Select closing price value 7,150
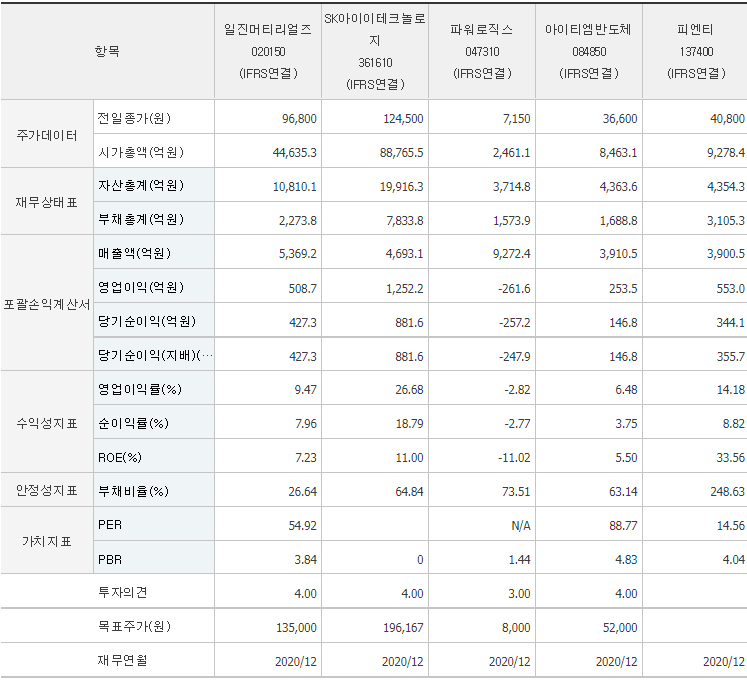Screen dimensions: 747x680 point(516,119)
